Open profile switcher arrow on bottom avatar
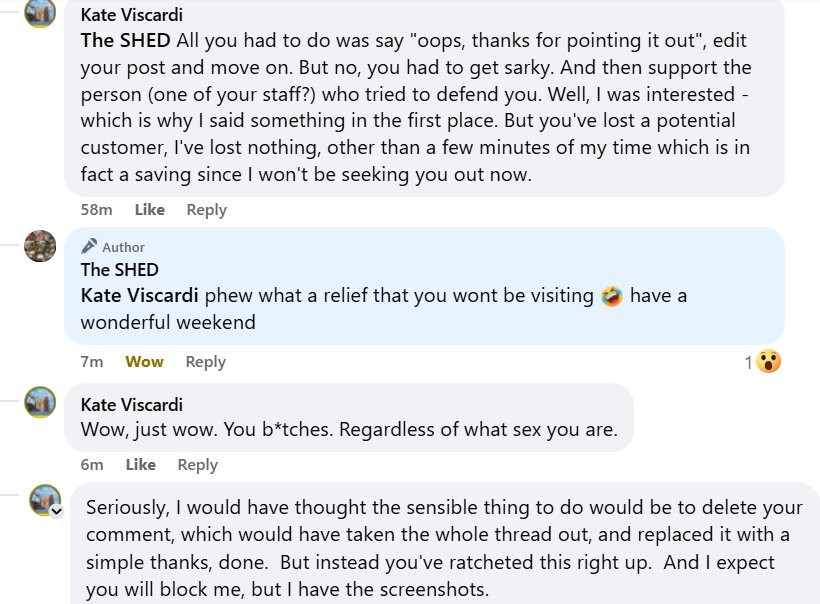 click(x=56, y=511)
